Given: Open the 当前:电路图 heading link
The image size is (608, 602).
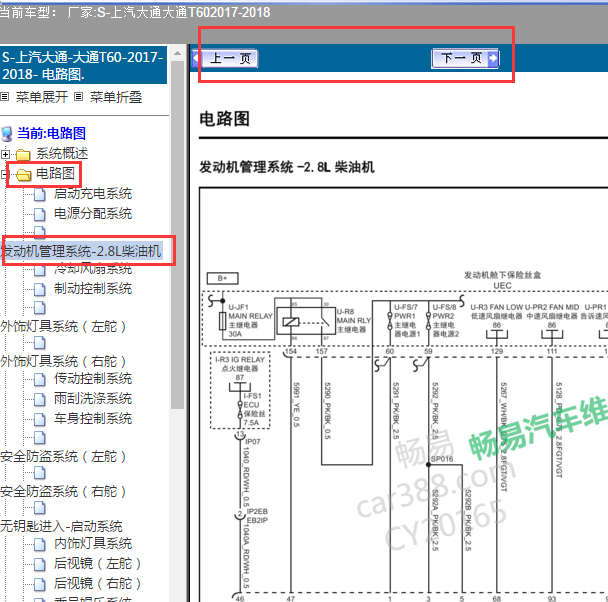Looking at the screenshot, I should point(51,133).
